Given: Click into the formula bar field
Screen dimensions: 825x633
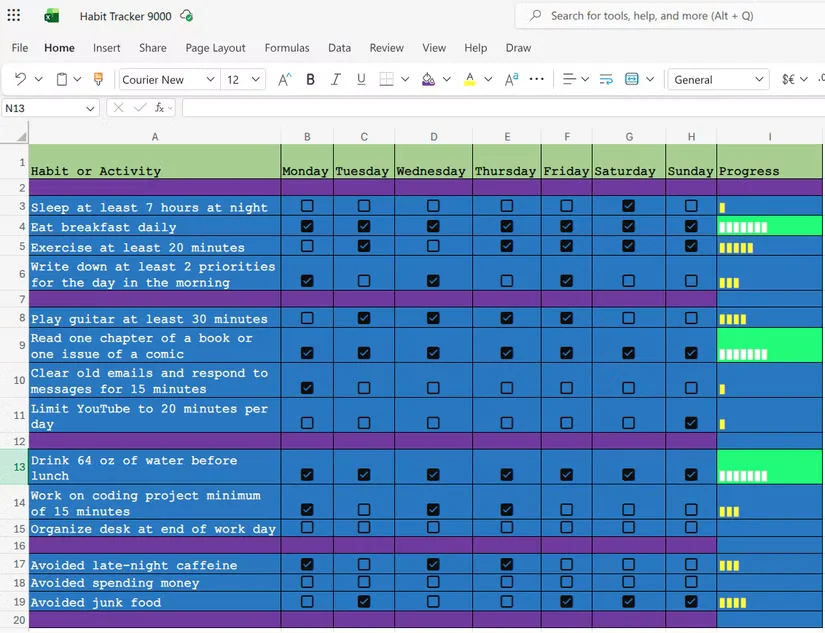Looking at the screenshot, I should (504, 108).
